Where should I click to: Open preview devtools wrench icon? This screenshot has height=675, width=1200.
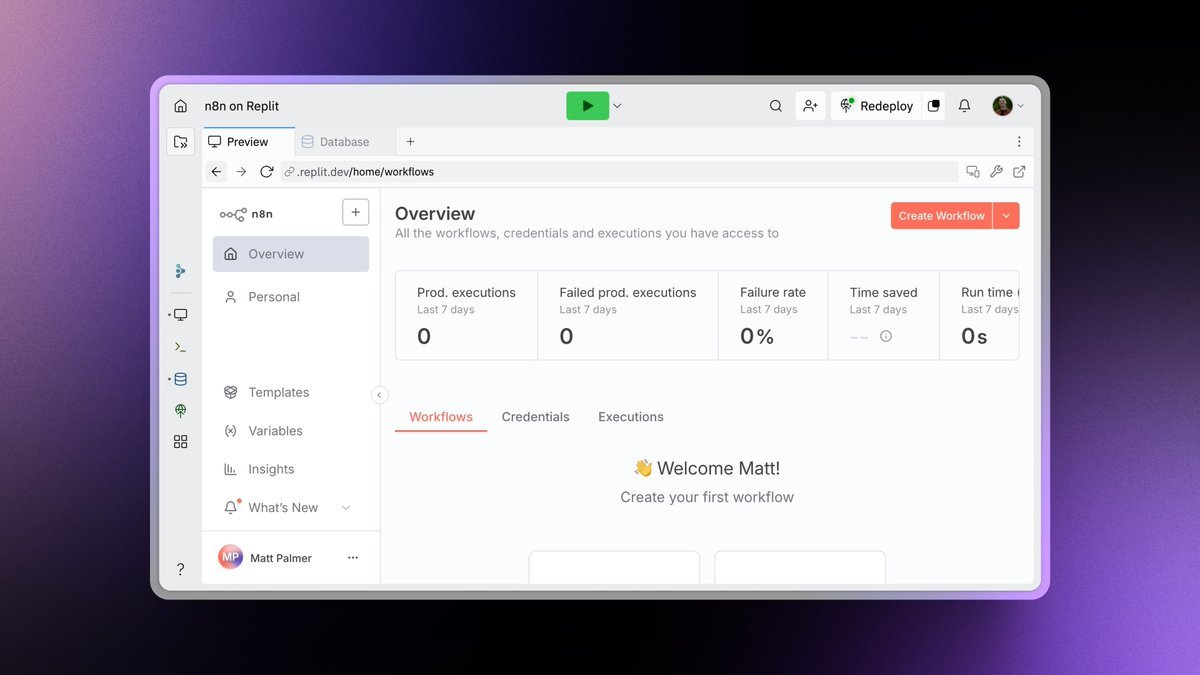tap(996, 172)
